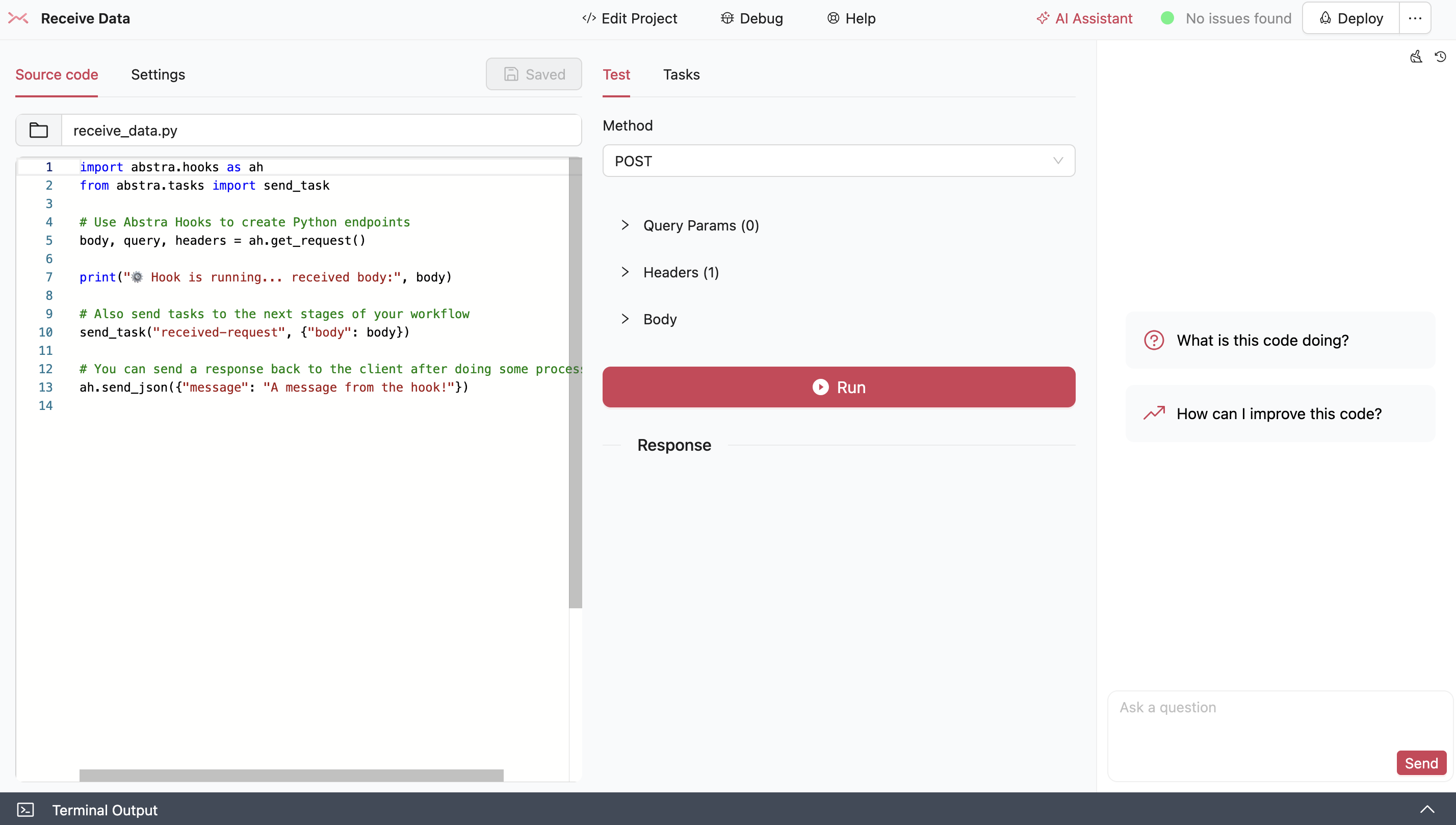Expand the Query Params (0) section
Image resolution: width=1456 pixels, height=825 pixels.
690,225
